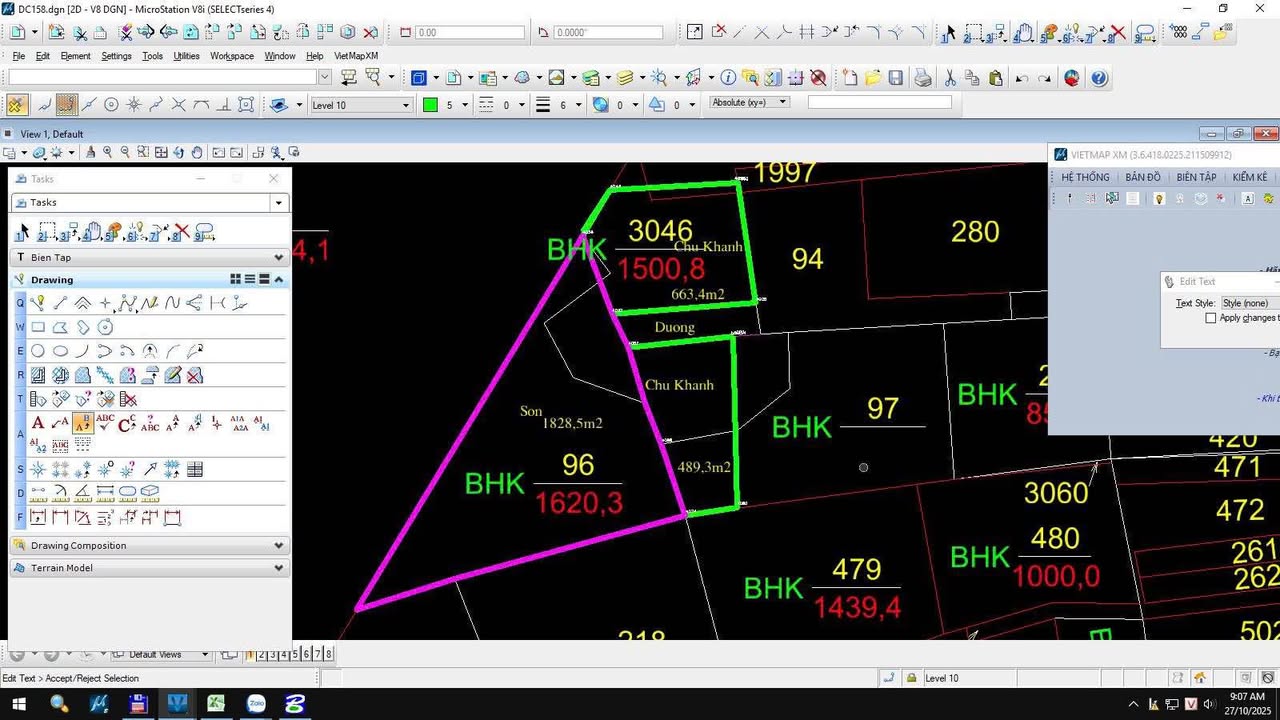Screen dimensions: 1280x720
Task: Toggle view number 3 button
Action: (x=273, y=655)
